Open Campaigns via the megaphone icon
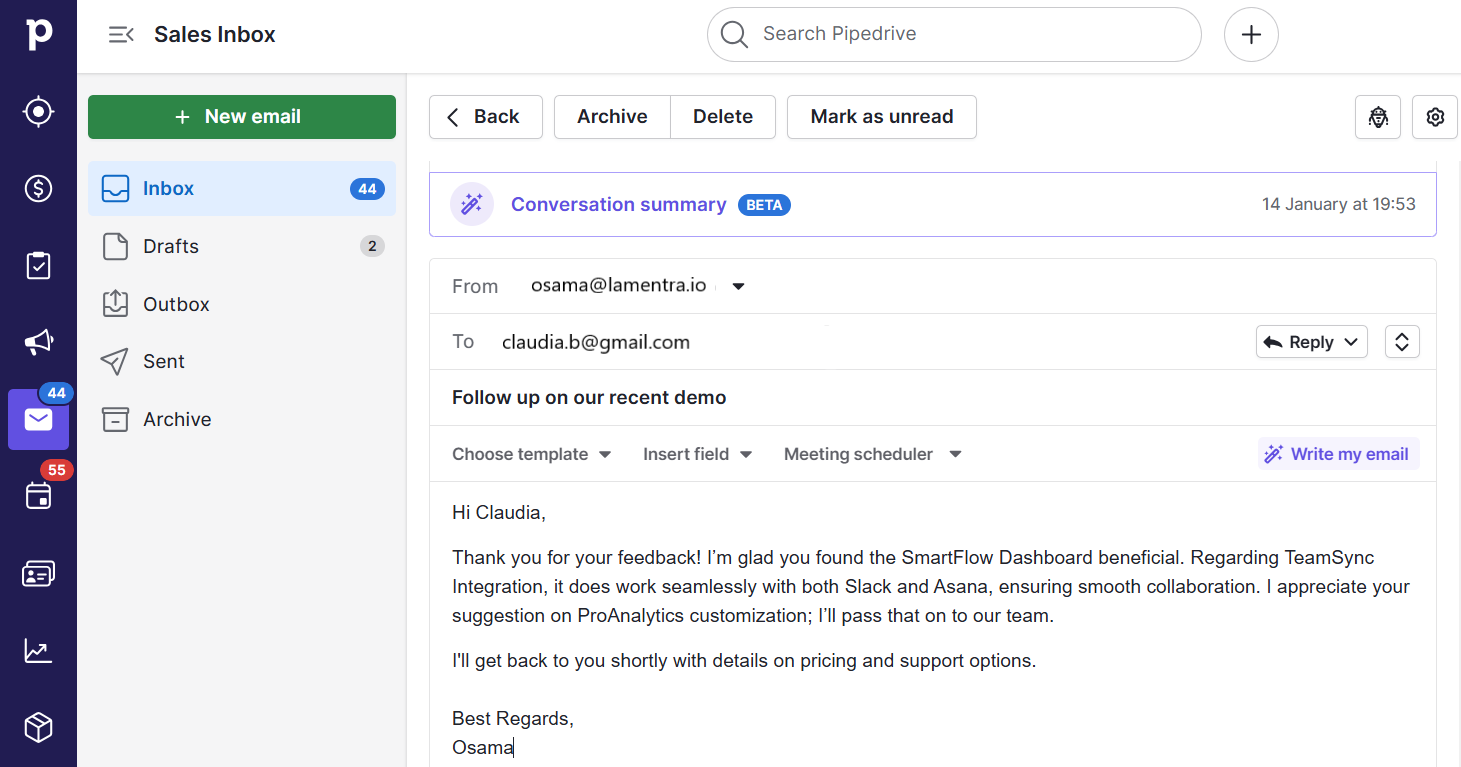The height and width of the screenshot is (767, 1461). tap(38, 342)
